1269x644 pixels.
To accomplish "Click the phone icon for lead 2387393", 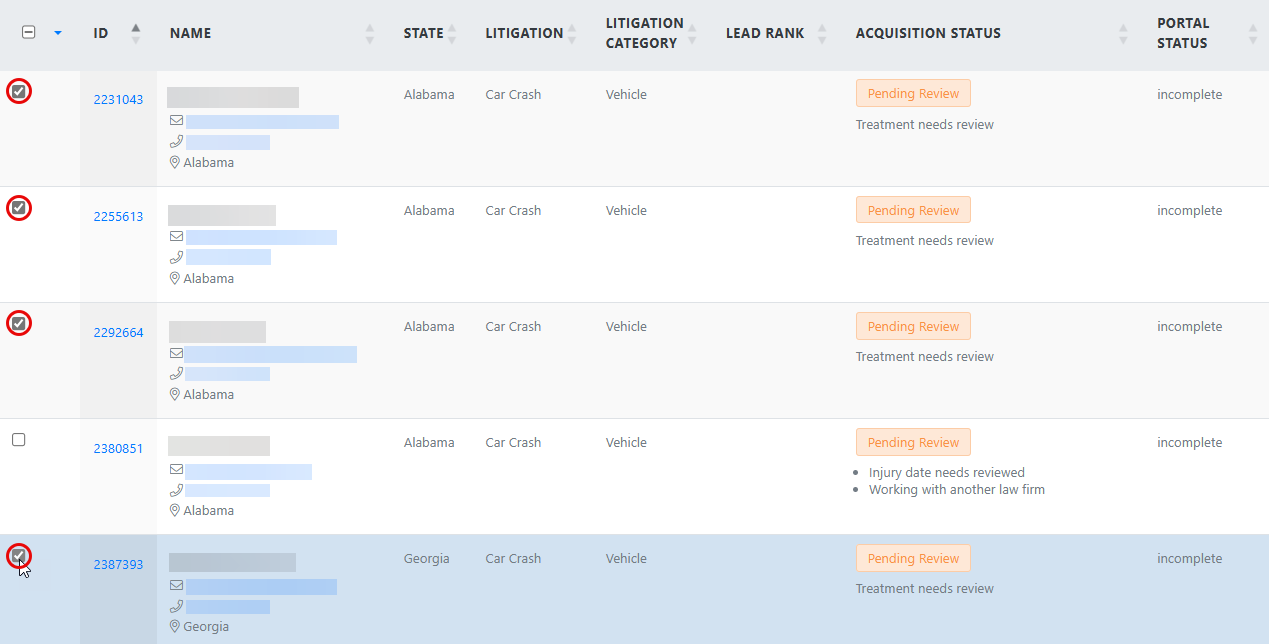I will (x=176, y=606).
